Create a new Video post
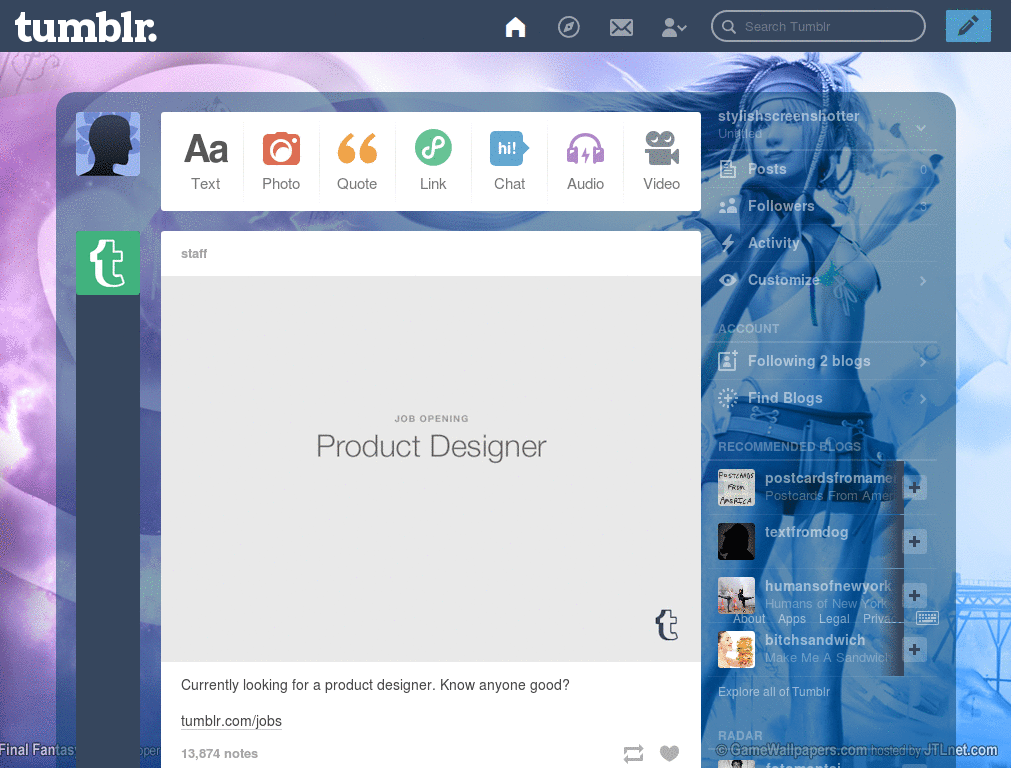This screenshot has height=768, width=1024. (x=662, y=161)
